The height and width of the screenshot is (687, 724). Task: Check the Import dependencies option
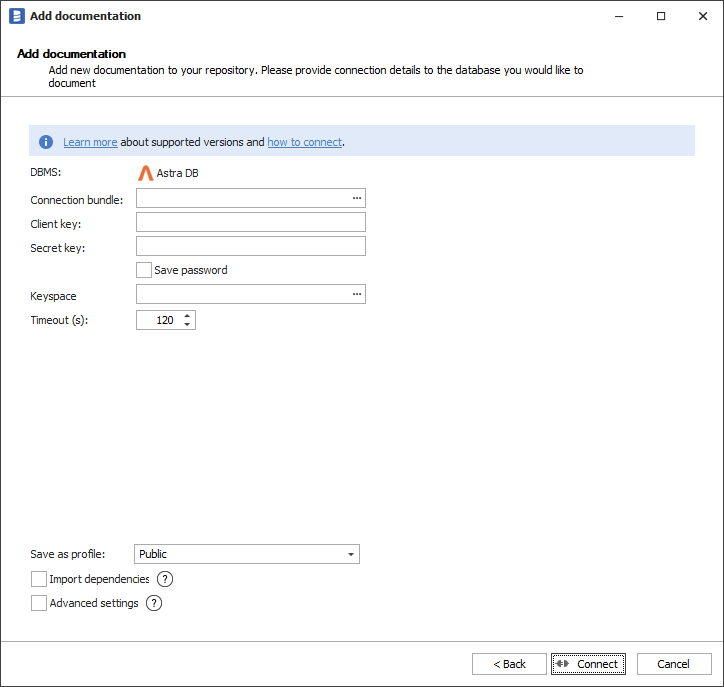click(x=39, y=579)
